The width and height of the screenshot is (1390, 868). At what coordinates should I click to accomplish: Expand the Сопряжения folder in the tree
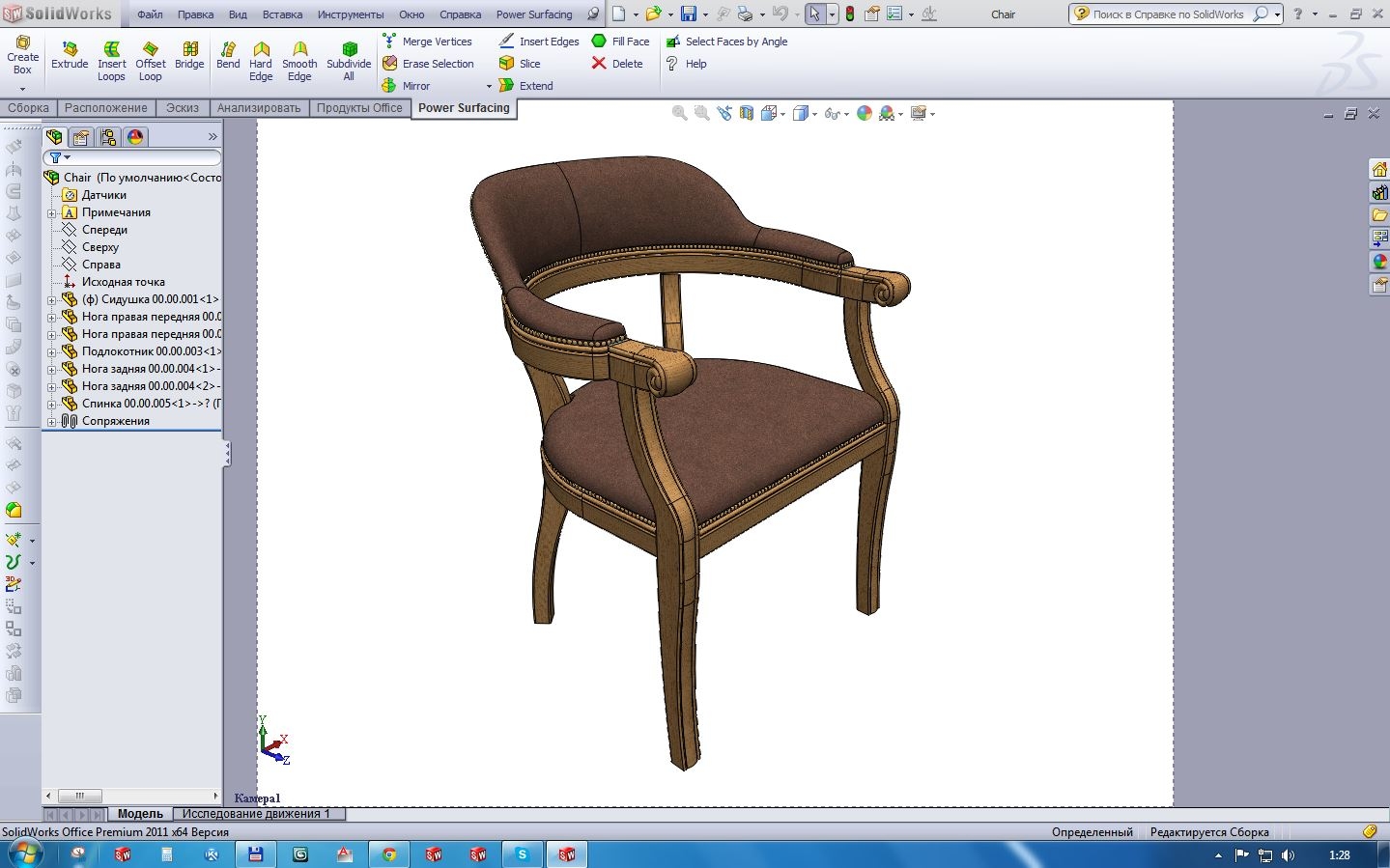(x=53, y=420)
